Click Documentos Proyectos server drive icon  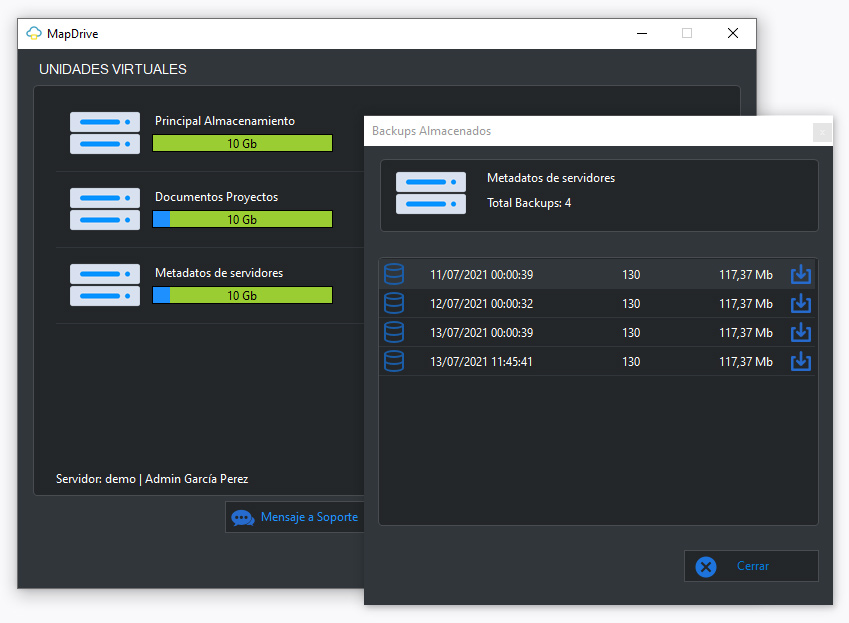[105, 209]
